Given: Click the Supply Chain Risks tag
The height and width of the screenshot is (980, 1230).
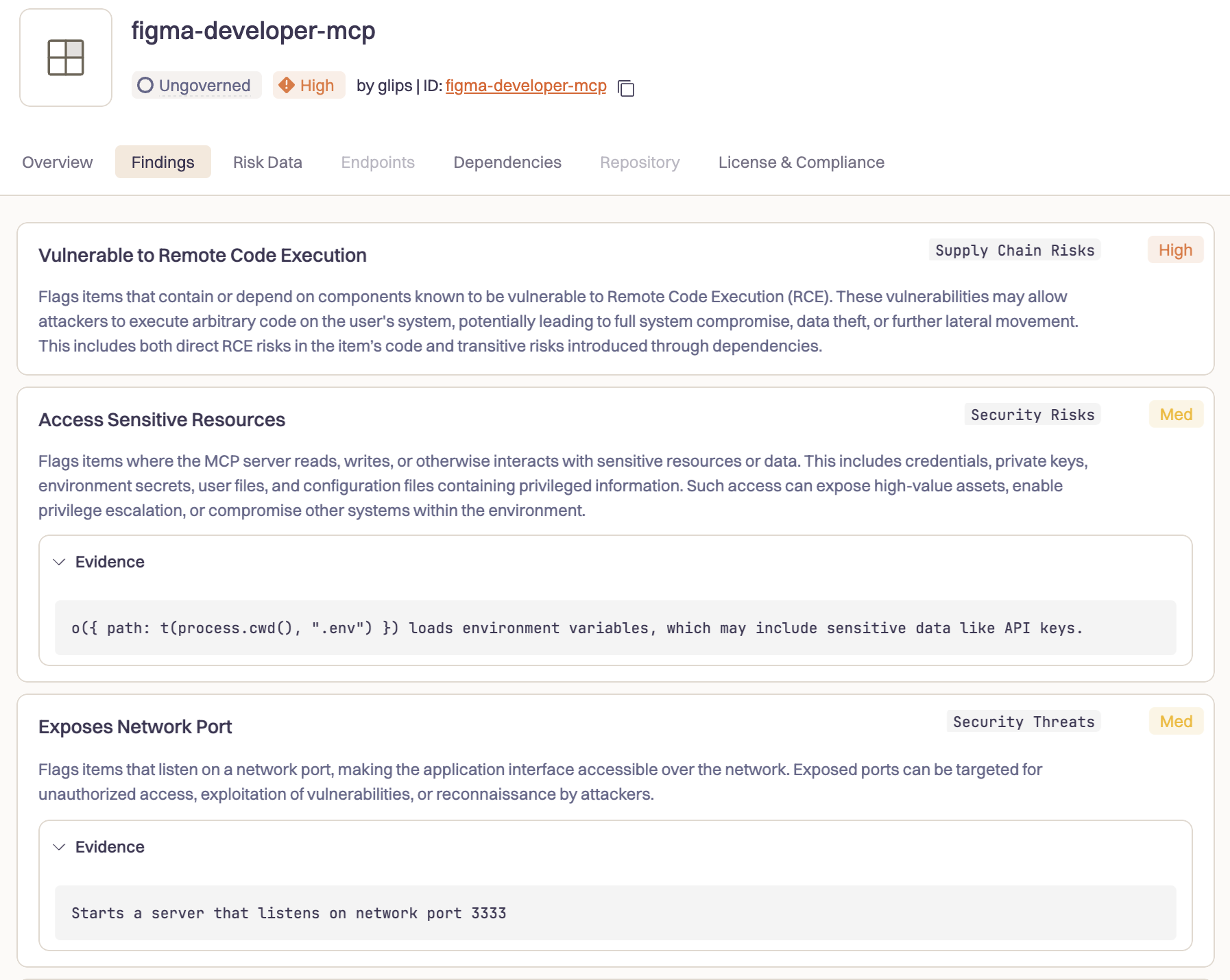Looking at the screenshot, I should point(1015,250).
